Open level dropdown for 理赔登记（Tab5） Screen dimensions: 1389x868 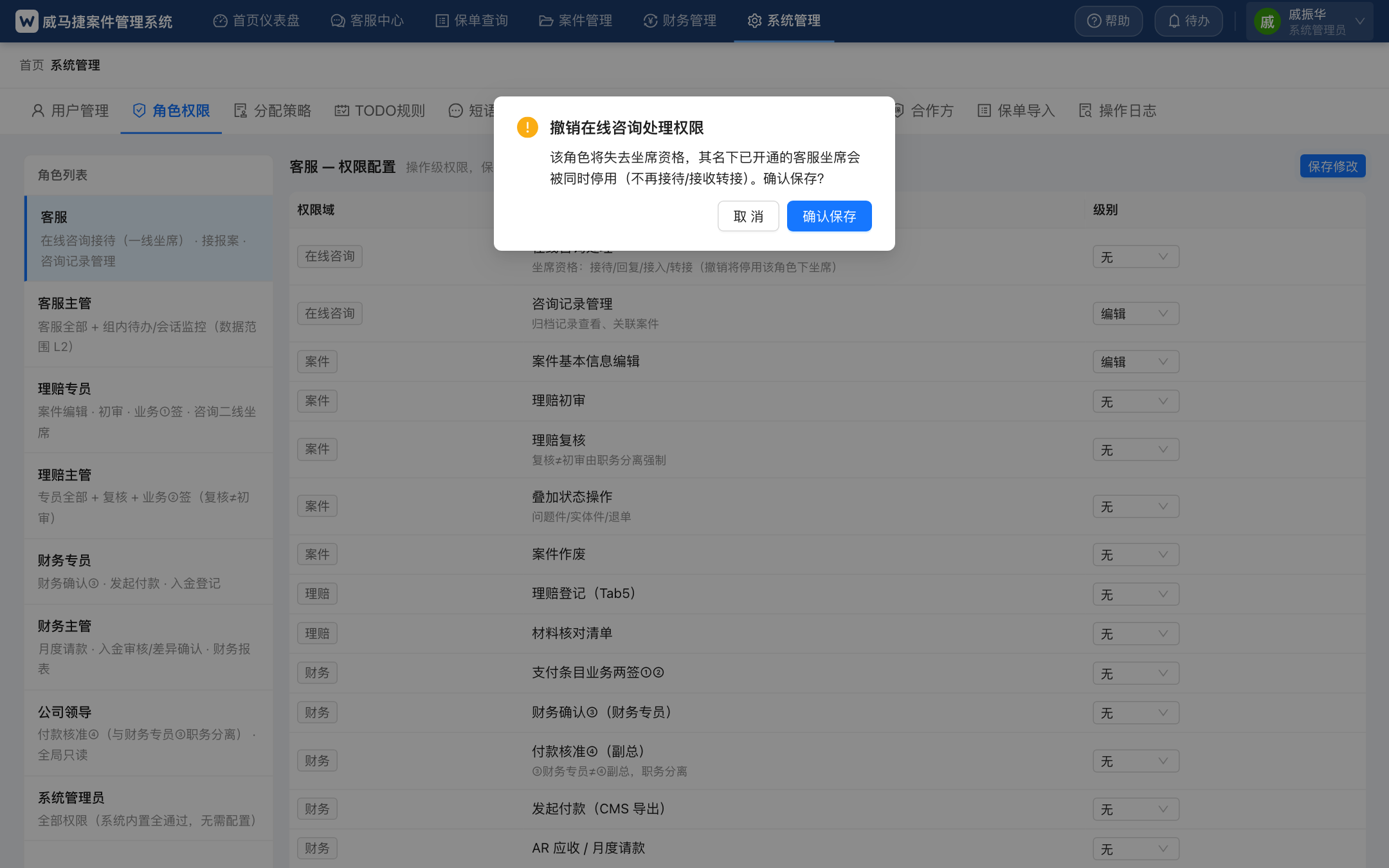pos(1136,595)
